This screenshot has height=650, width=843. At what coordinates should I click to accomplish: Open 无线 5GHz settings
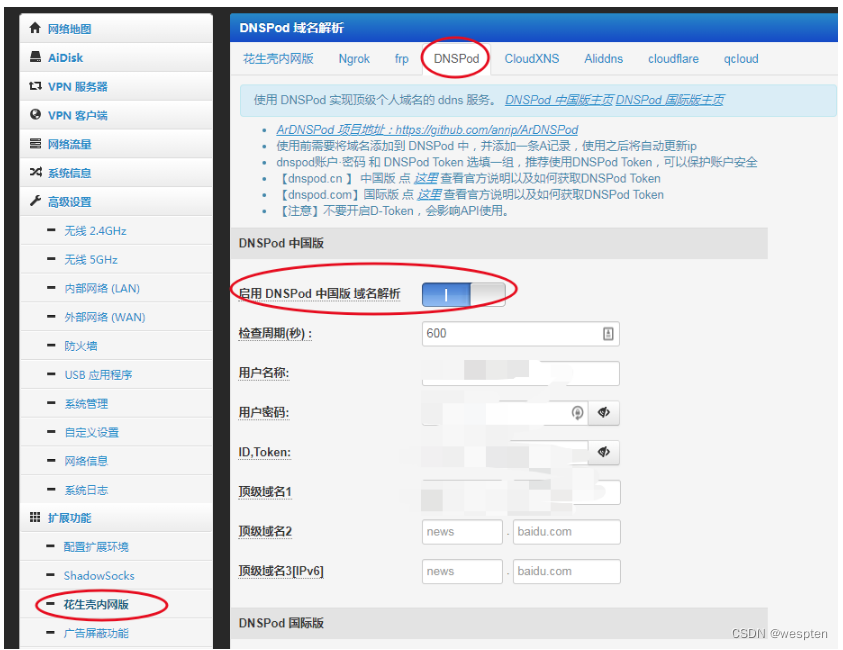click(x=91, y=260)
